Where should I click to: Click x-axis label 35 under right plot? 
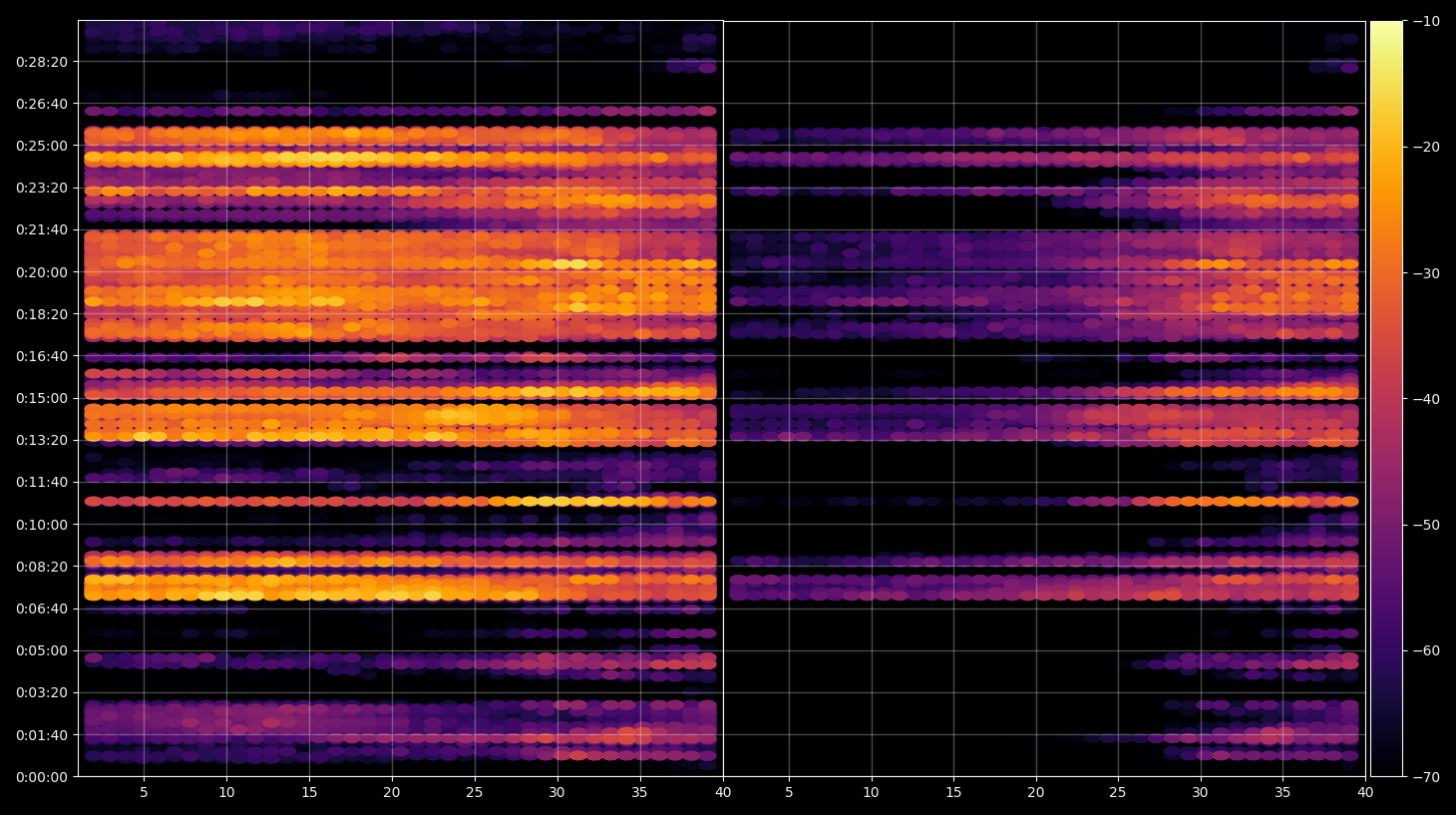[x=1282, y=793]
